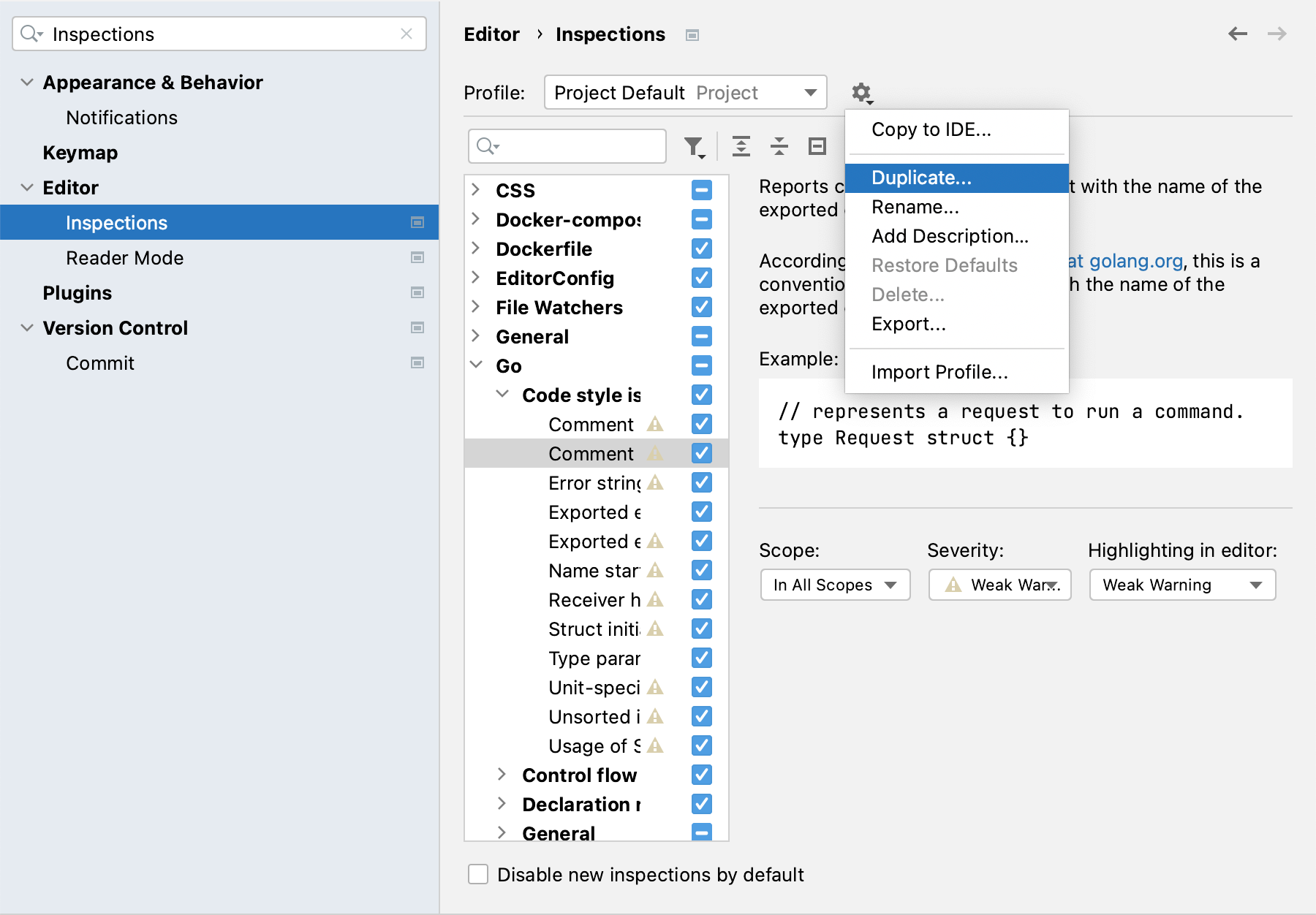Click warning icon next to Usage of S

[x=655, y=745]
